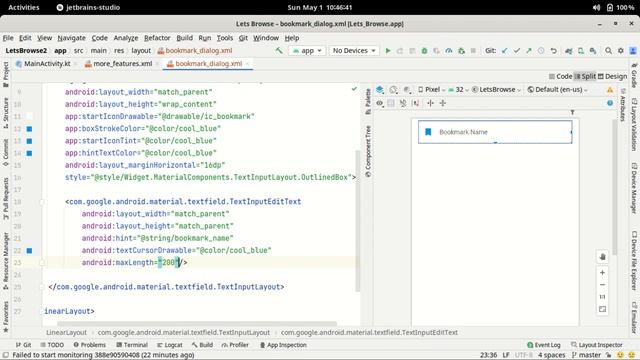Open the Terminal tool window
The image size is (640, 360).
click(132, 345)
